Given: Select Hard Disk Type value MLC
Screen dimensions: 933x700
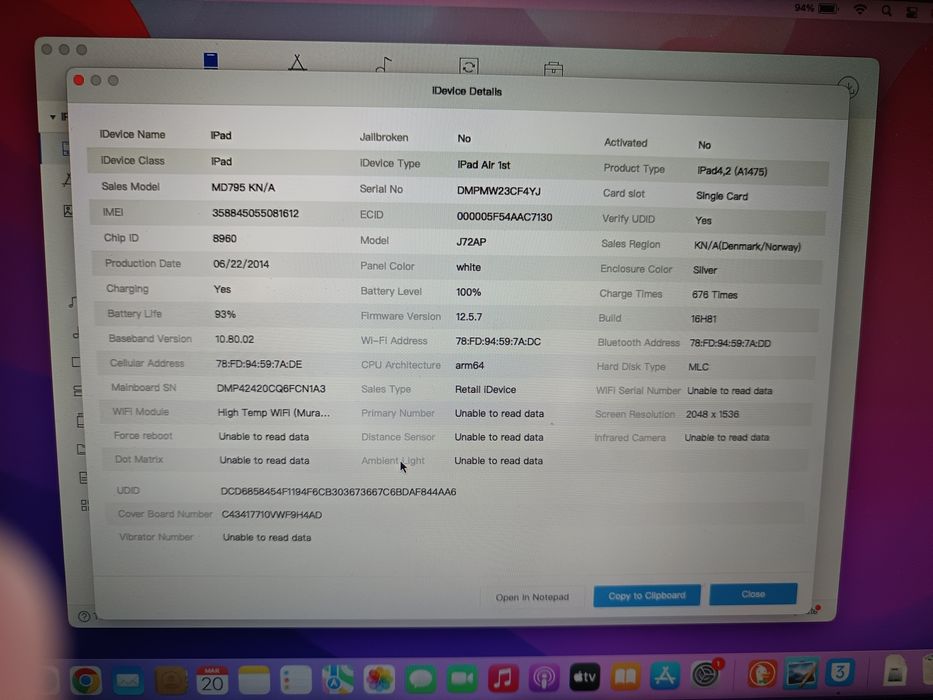Looking at the screenshot, I should 699,367.
